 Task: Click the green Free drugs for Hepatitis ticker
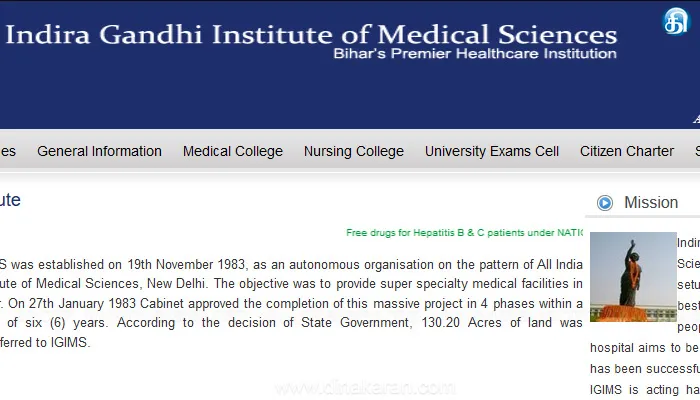tap(464, 233)
